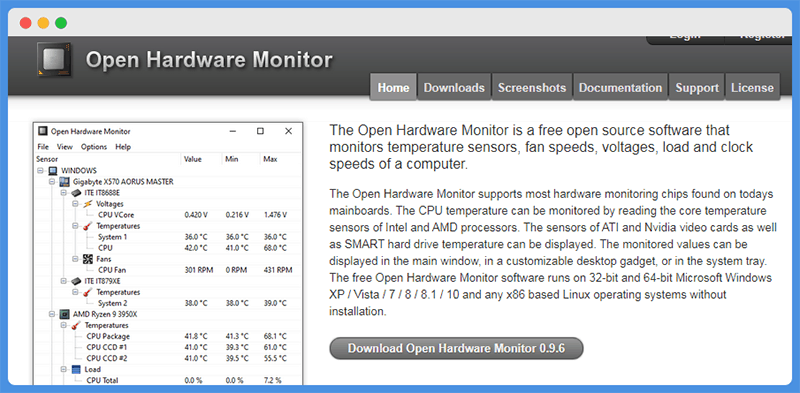Click the 1.476 V max value
Viewport: 800px width, 393px height.
pyautogui.click(x=276, y=215)
